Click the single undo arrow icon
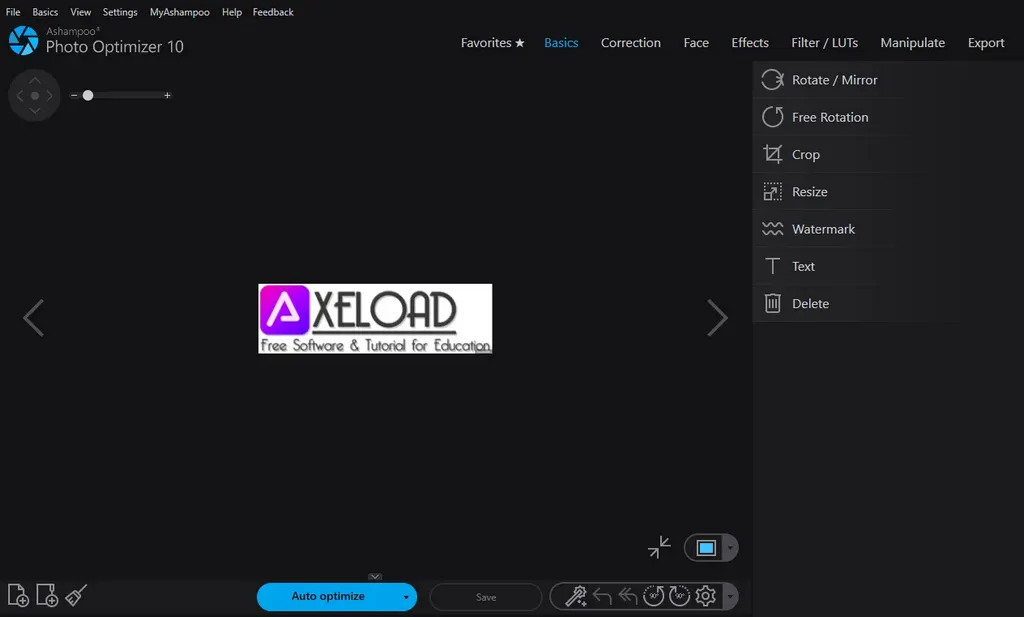 click(602, 596)
